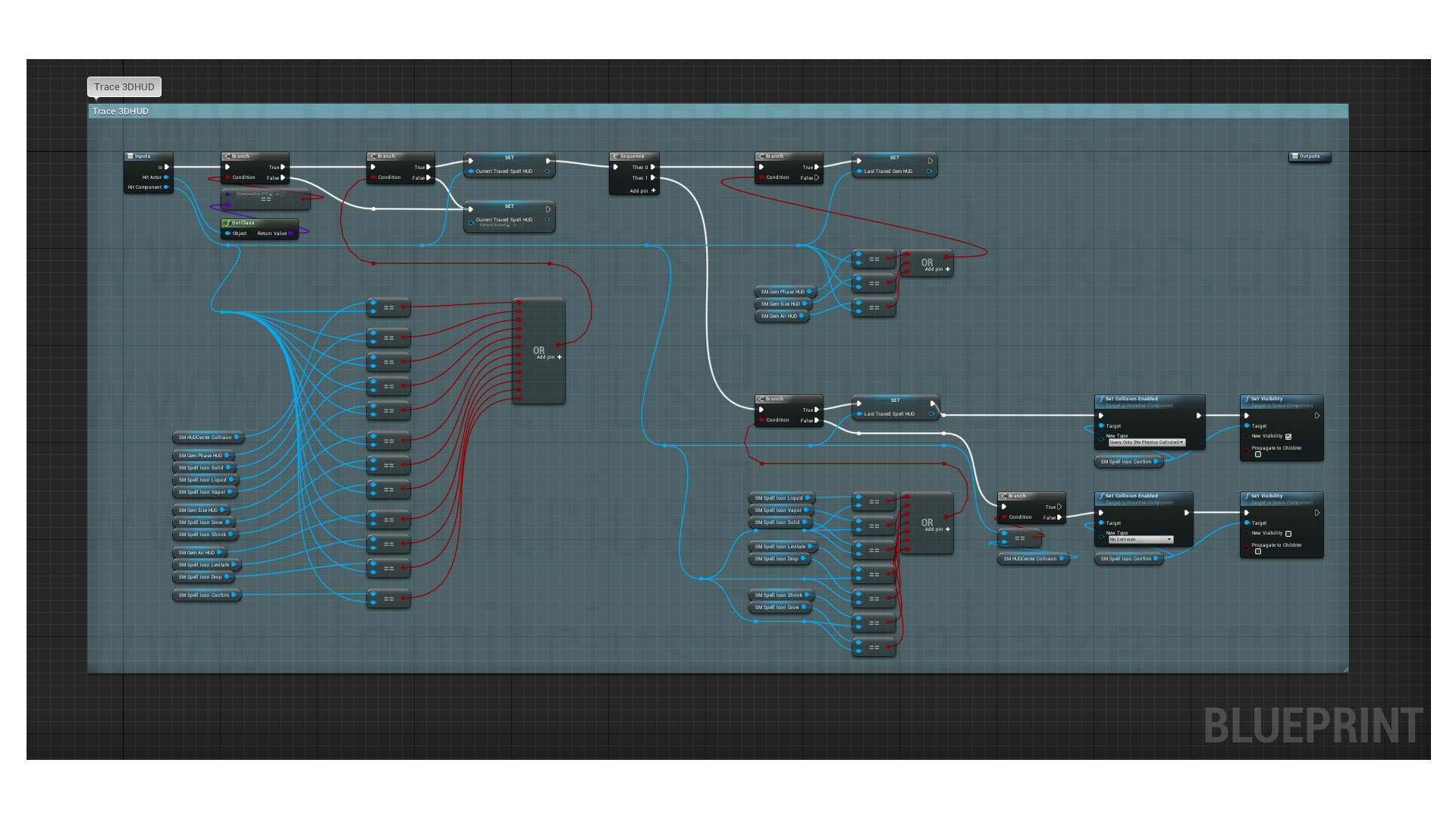Click Add pin on the large OR node
The image size is (1456, 819).
point(549,357)
